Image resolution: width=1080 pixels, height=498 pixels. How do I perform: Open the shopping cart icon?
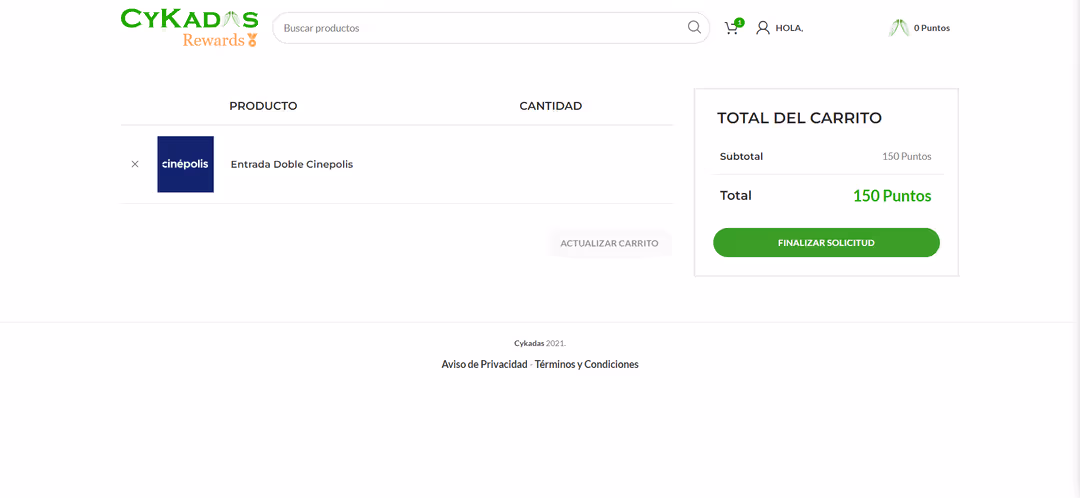[x=731, y=29]
